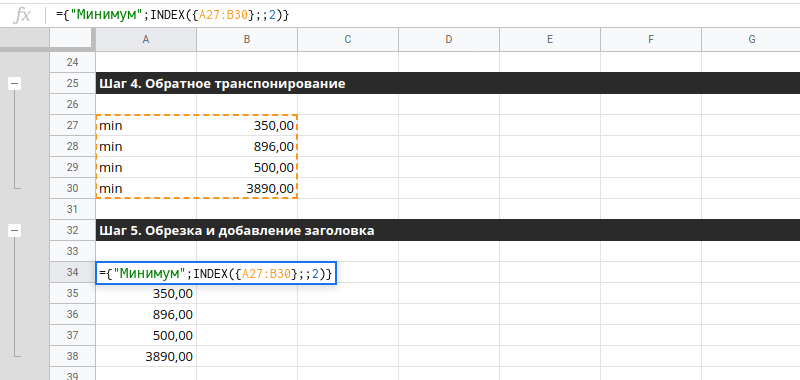800x380 pixels.
Task: Select row 37 header
Action: point(72,335)
